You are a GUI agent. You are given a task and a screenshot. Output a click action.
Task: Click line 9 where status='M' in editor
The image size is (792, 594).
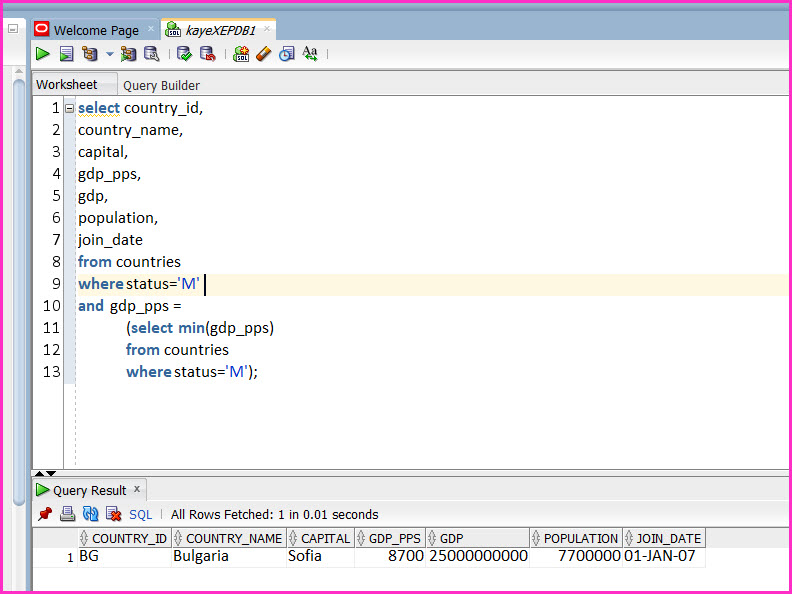(139, 284)
